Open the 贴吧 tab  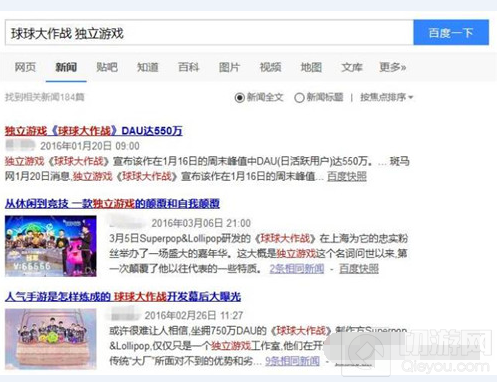107,67
